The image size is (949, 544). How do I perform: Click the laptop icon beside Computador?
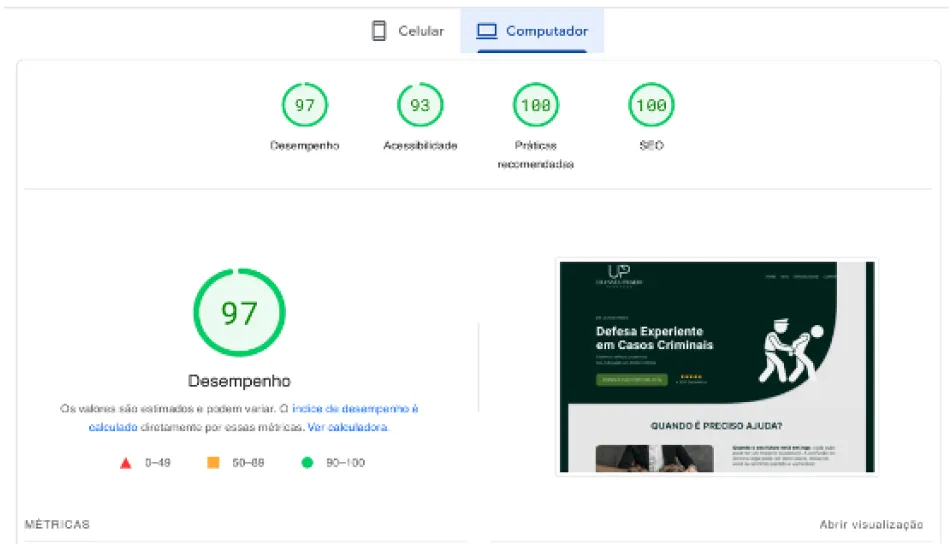[x=487, y=31]
